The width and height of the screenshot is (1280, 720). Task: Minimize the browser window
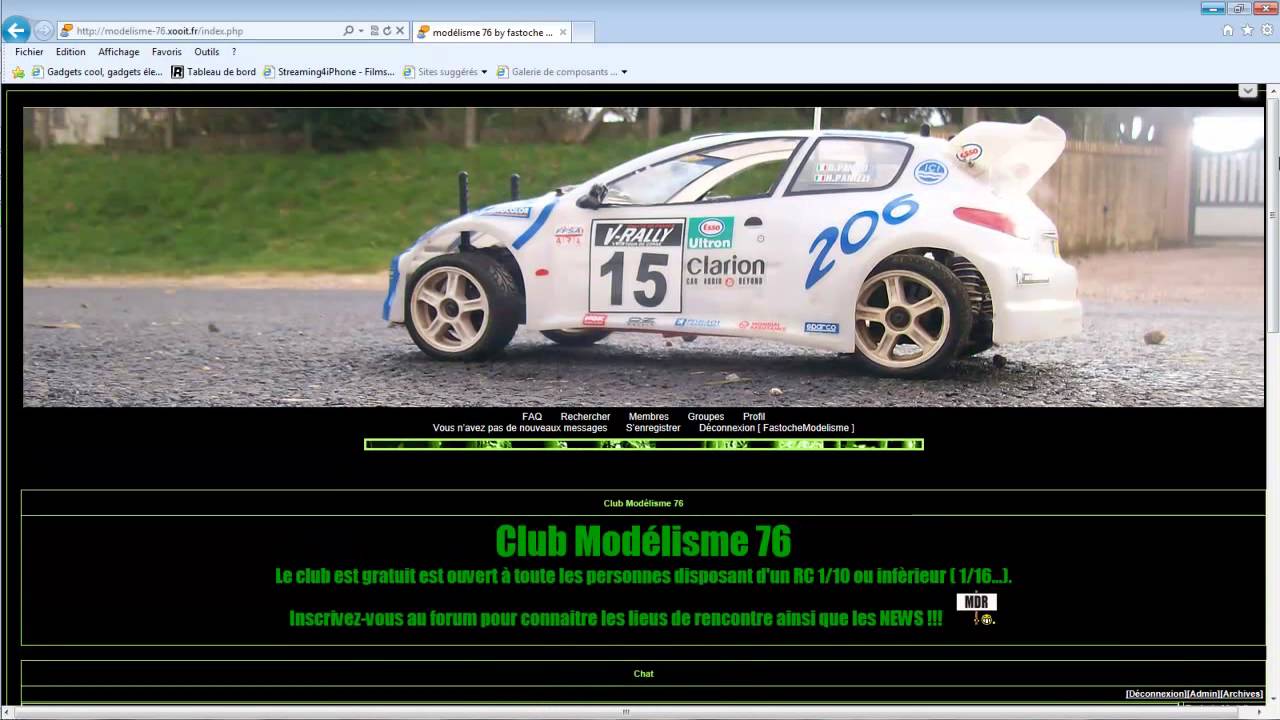point(1214,8)
